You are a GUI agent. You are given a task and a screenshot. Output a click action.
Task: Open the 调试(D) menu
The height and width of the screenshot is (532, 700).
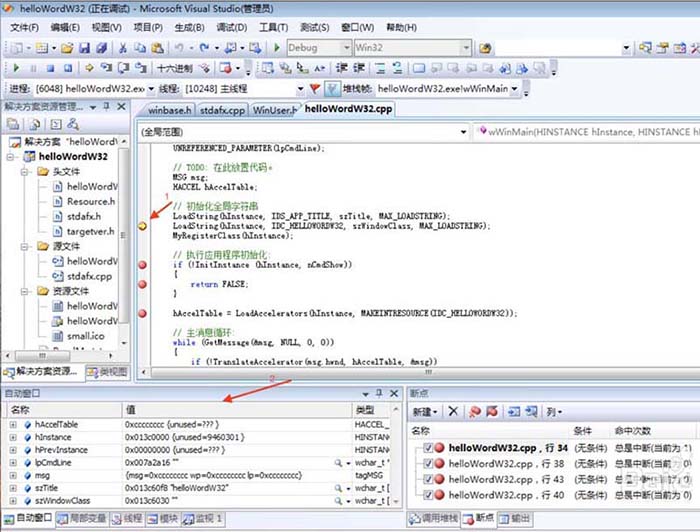(232, 28)
